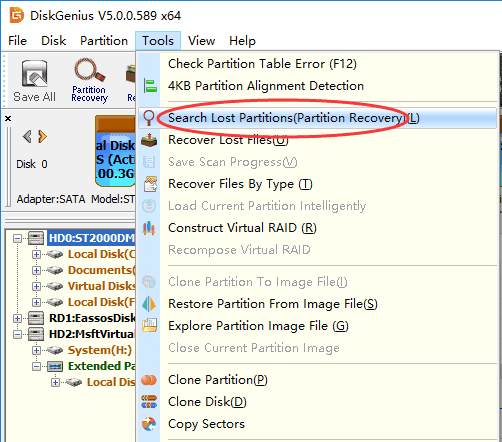
Task: Collapse the HD2:MsftVirtual node
Action: pyautogui.click(x=17, y=334)
